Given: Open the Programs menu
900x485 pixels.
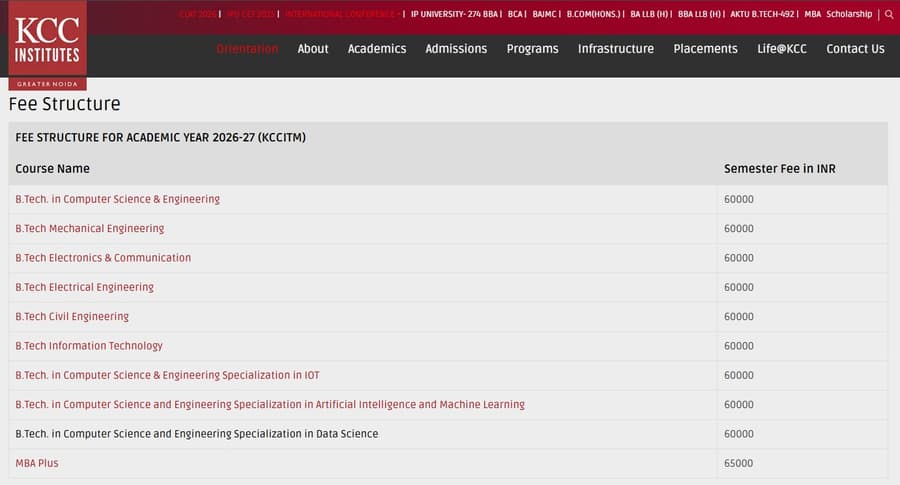Looking at the screenshot, I should pos(532,49).
